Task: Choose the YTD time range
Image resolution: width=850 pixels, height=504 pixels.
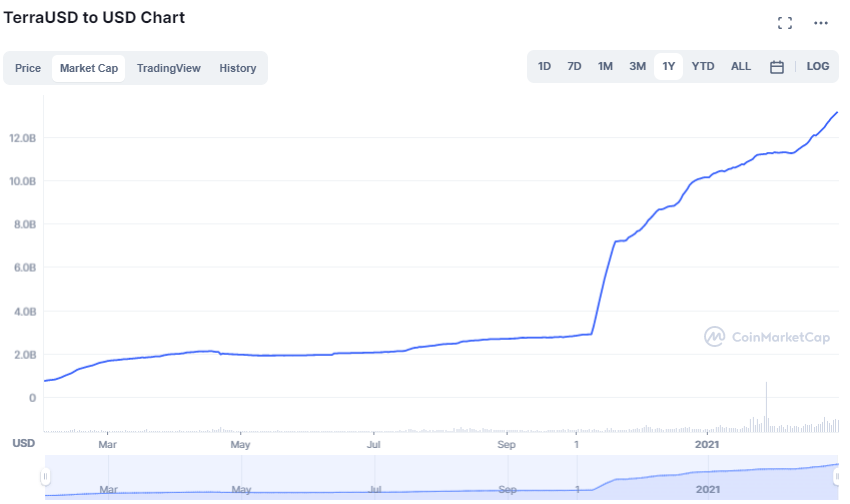Action: click(x=703, y=66)
